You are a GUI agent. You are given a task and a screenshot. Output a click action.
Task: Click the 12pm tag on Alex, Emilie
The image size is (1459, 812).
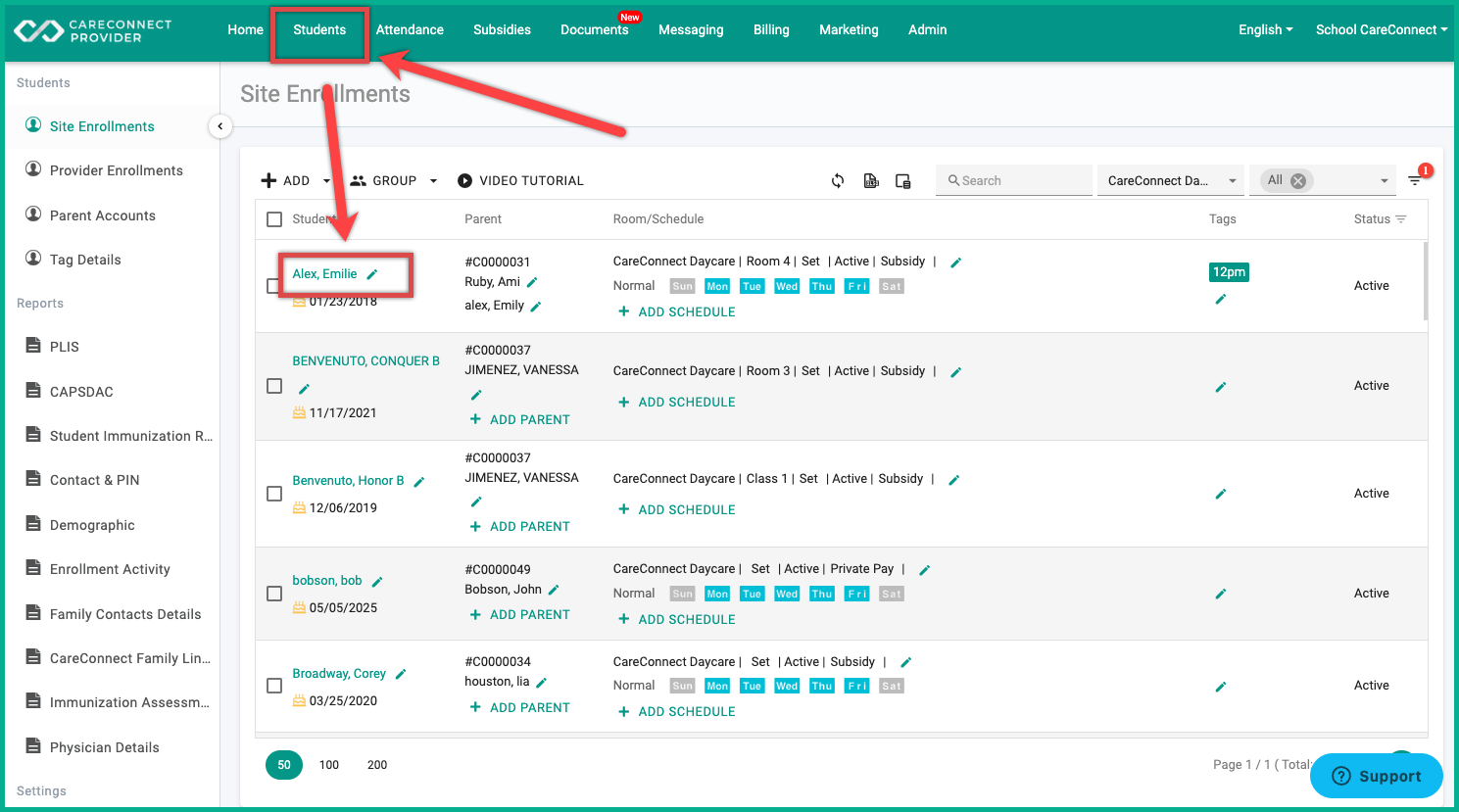tap(1229, 272)
